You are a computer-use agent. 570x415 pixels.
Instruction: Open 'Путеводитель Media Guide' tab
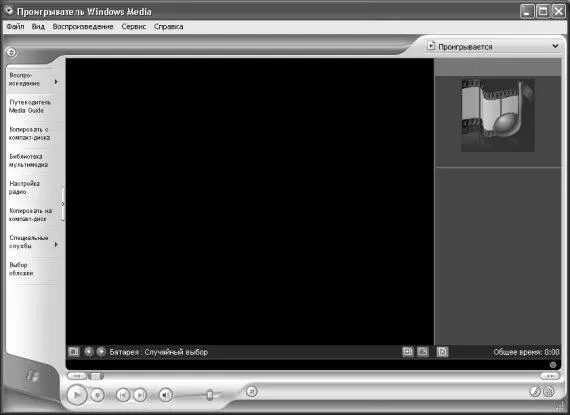pyautogui.click(x=30, y=106)
